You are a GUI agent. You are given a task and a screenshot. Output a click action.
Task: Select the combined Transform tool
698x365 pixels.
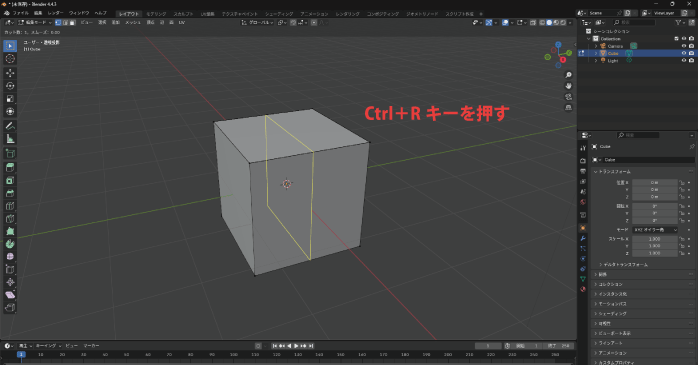(10, 112)
